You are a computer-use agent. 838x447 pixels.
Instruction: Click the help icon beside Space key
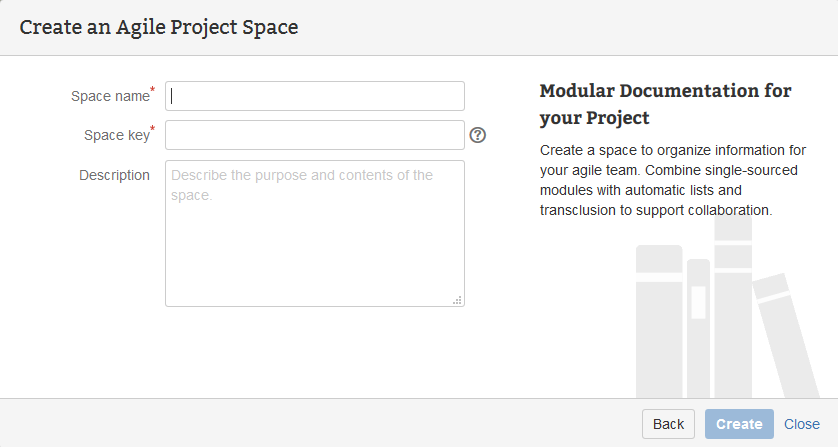point(477,135)
